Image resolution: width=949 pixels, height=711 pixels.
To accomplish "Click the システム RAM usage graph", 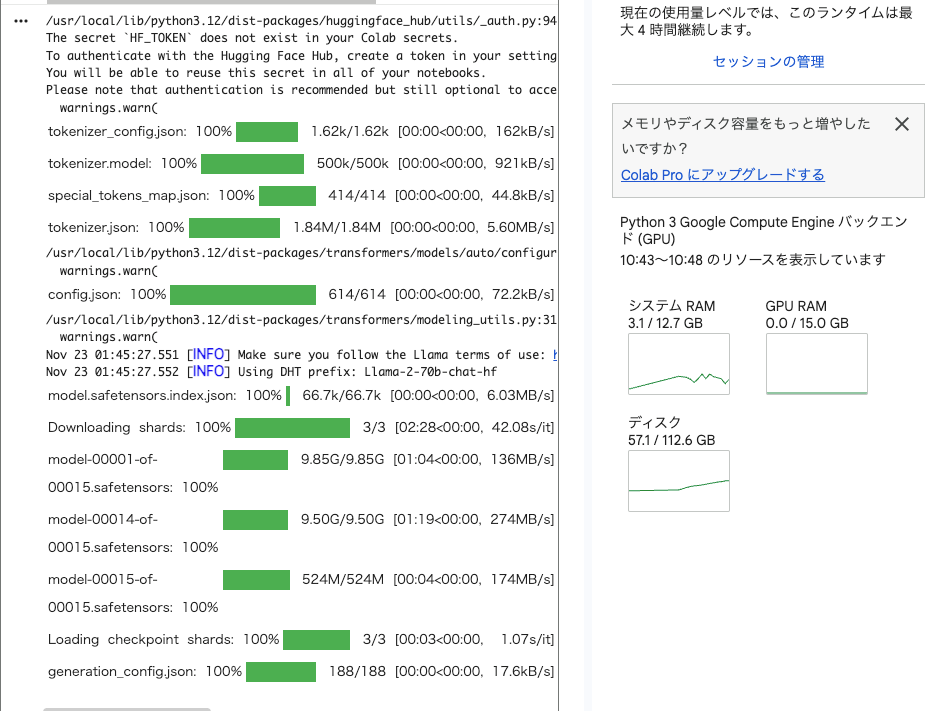I will click(679, 364).
